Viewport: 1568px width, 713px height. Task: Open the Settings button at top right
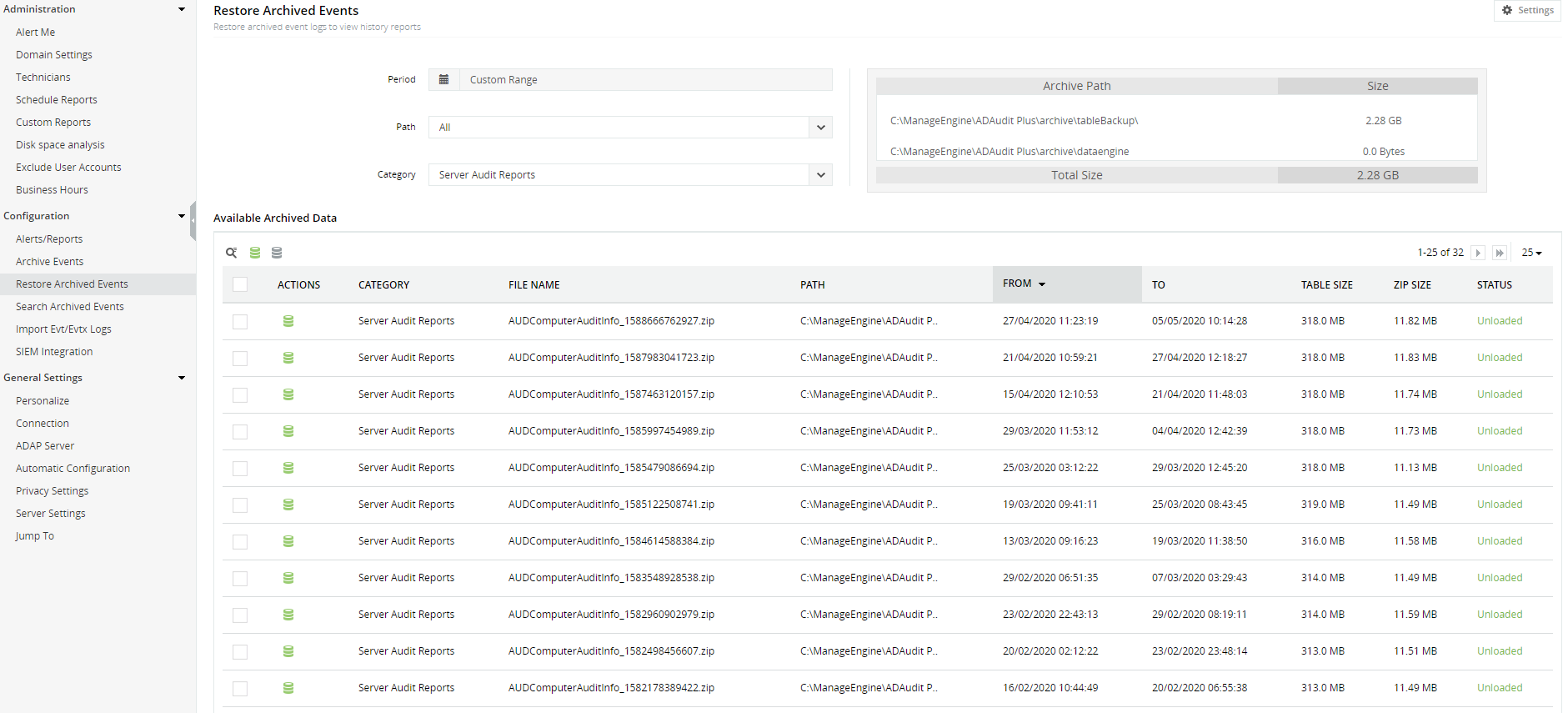(1527, 10)
